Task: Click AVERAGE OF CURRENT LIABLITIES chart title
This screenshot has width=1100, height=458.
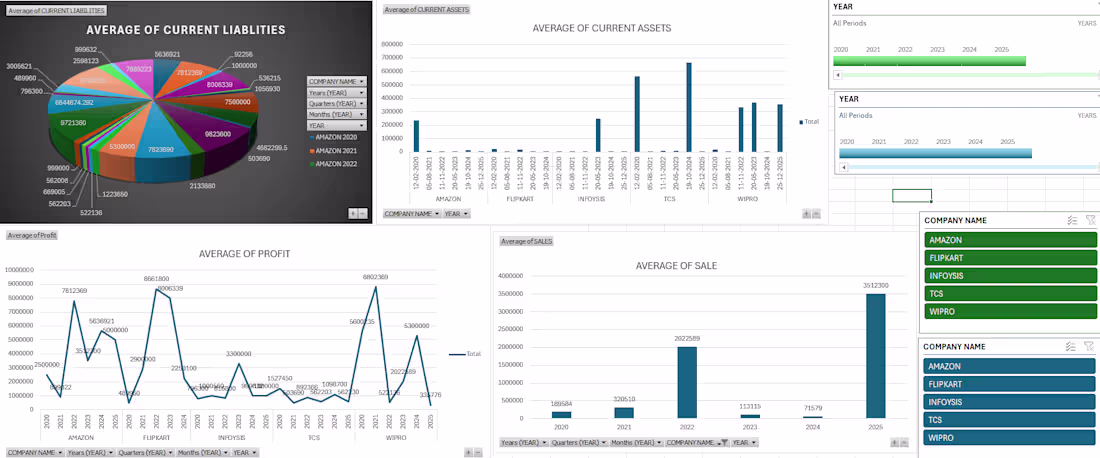Action: pos(185,30)
